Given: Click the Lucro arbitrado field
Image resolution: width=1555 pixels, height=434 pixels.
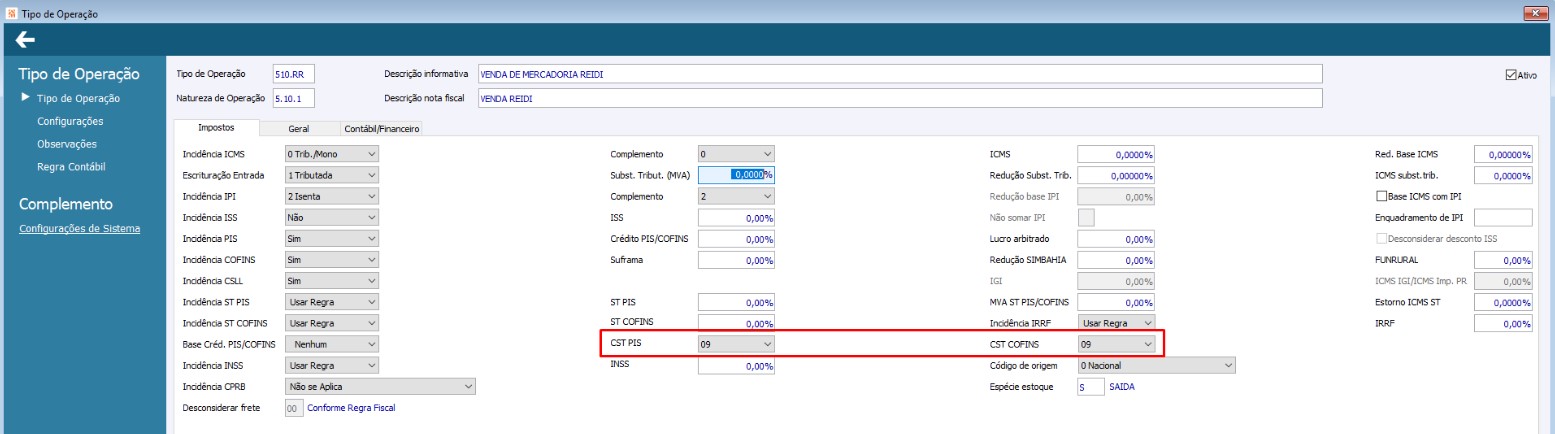Looking at the screenshot, I should [1116, 239].
